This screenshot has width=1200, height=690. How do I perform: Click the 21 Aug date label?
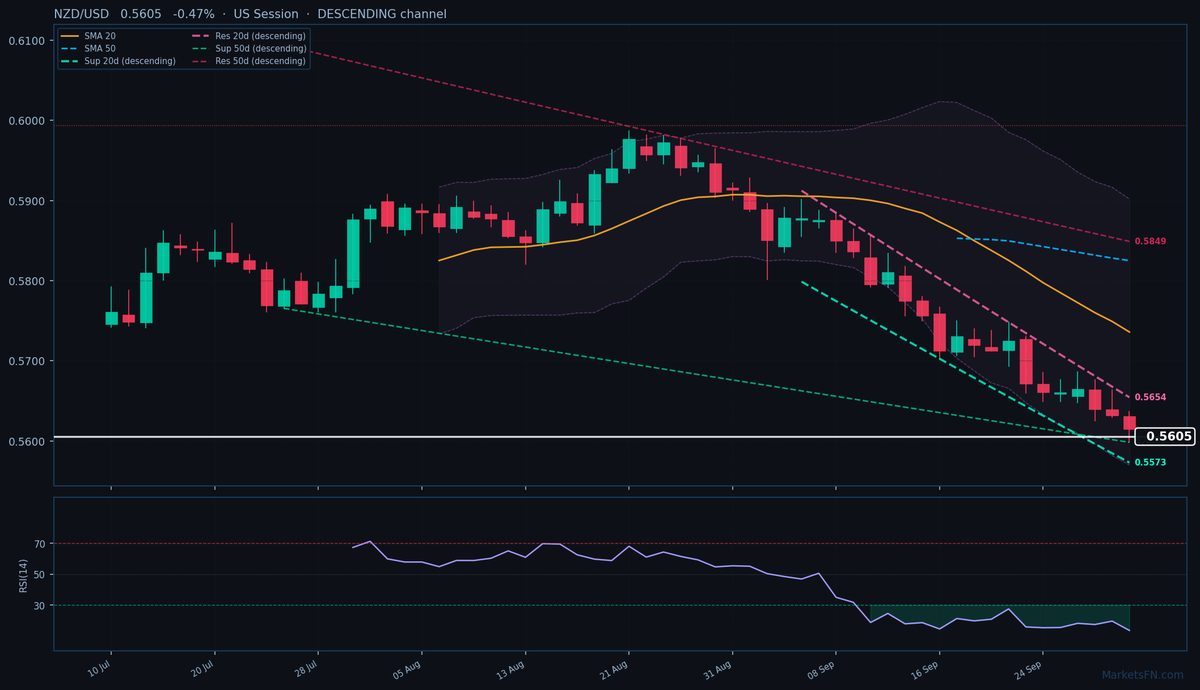[x=615, y=669]
